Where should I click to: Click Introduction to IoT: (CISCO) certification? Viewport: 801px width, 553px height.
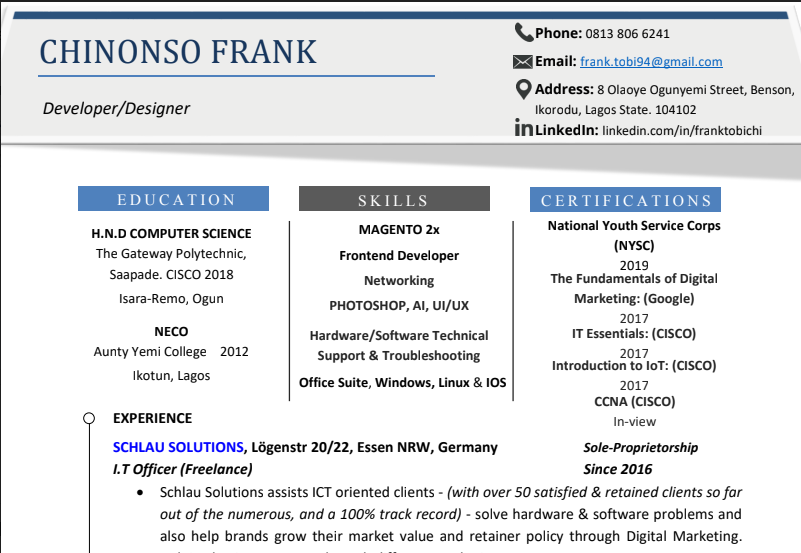(x=634, y=366)
